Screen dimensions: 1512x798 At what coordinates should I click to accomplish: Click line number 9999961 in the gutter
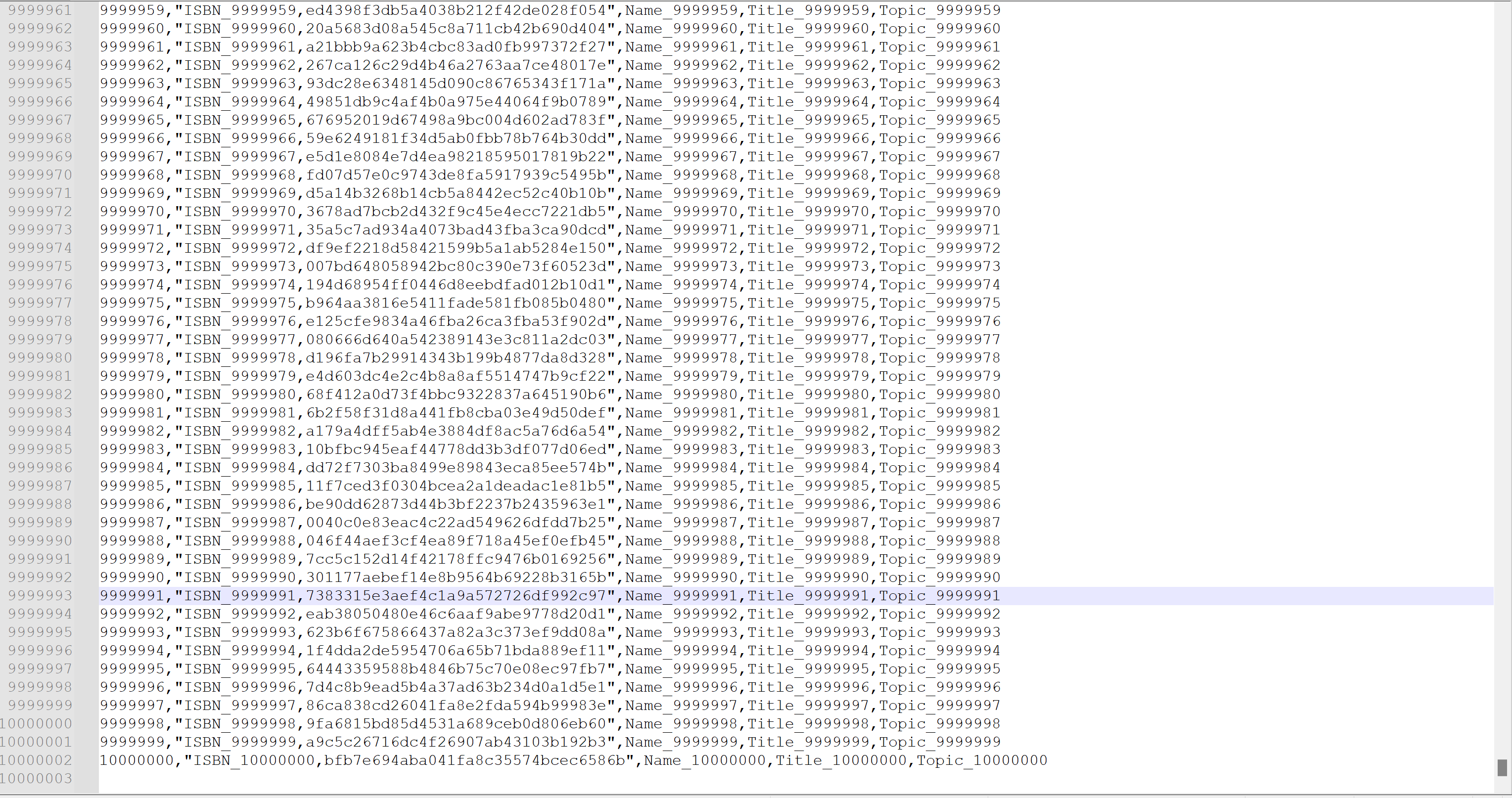tap(40, 10)
